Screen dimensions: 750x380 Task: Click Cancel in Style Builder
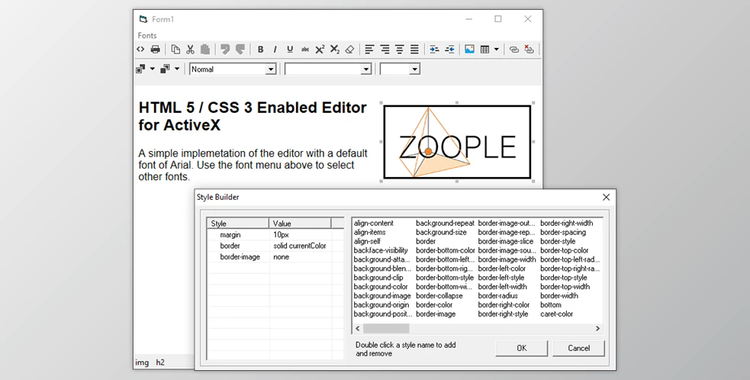point(579,348)
